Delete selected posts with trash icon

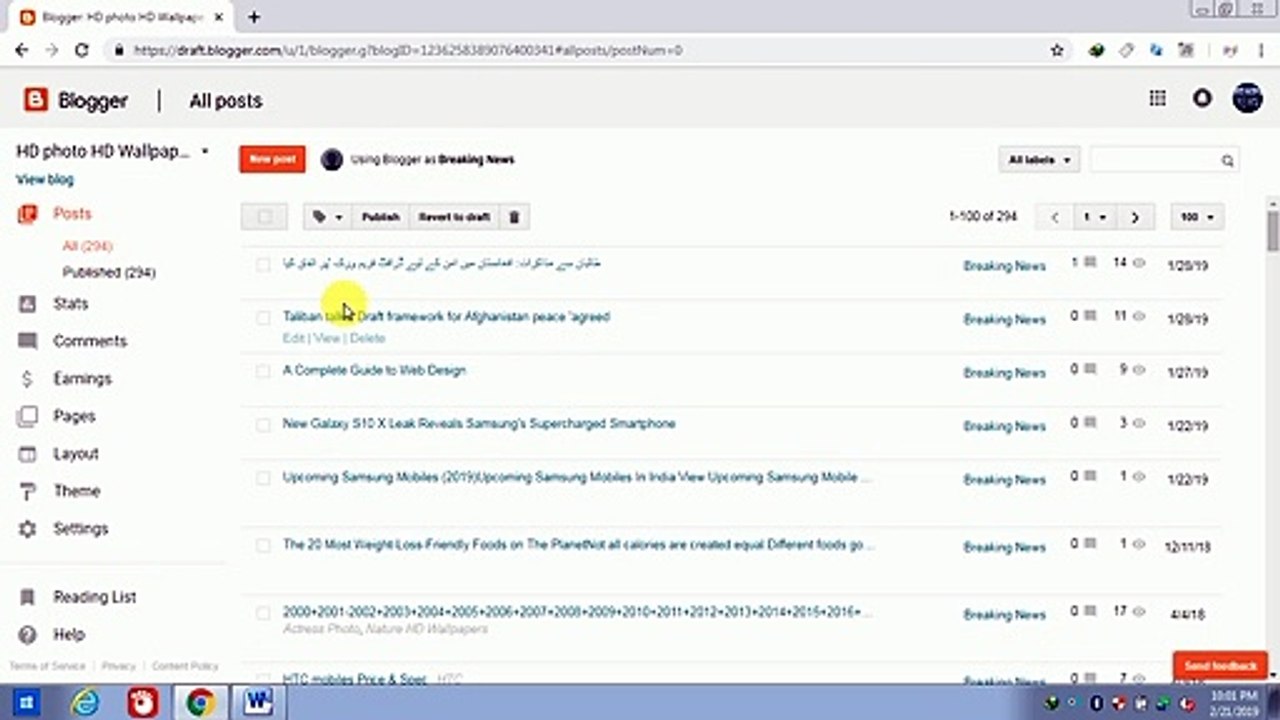pyautogui.click(x=514, y=217)
